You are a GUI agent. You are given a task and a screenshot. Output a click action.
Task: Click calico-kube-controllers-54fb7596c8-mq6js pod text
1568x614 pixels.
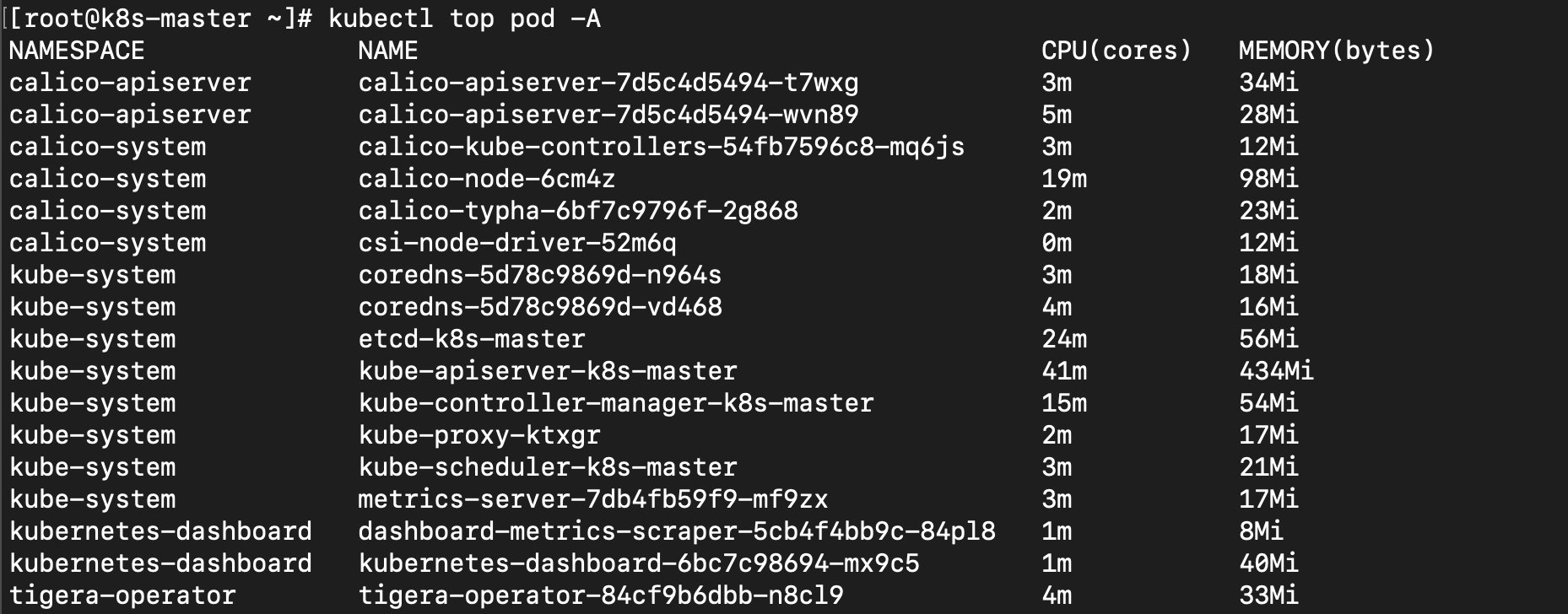pyautogui.click(x=662, y=147)
